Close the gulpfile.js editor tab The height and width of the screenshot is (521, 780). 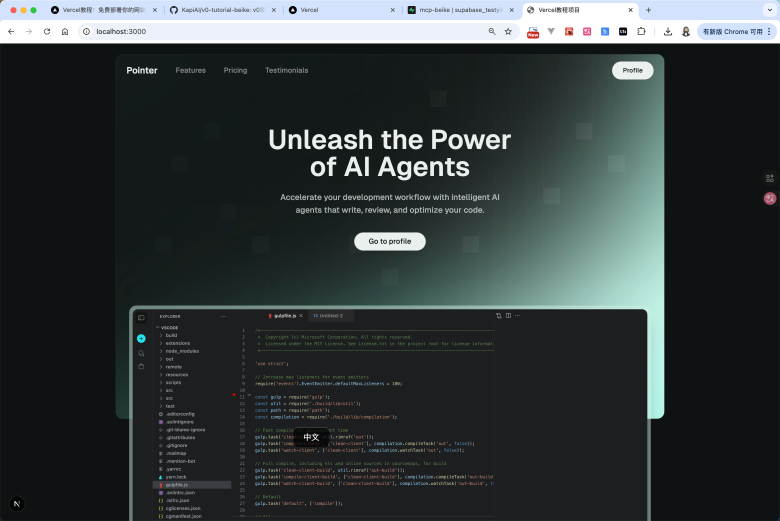(301, 316)
